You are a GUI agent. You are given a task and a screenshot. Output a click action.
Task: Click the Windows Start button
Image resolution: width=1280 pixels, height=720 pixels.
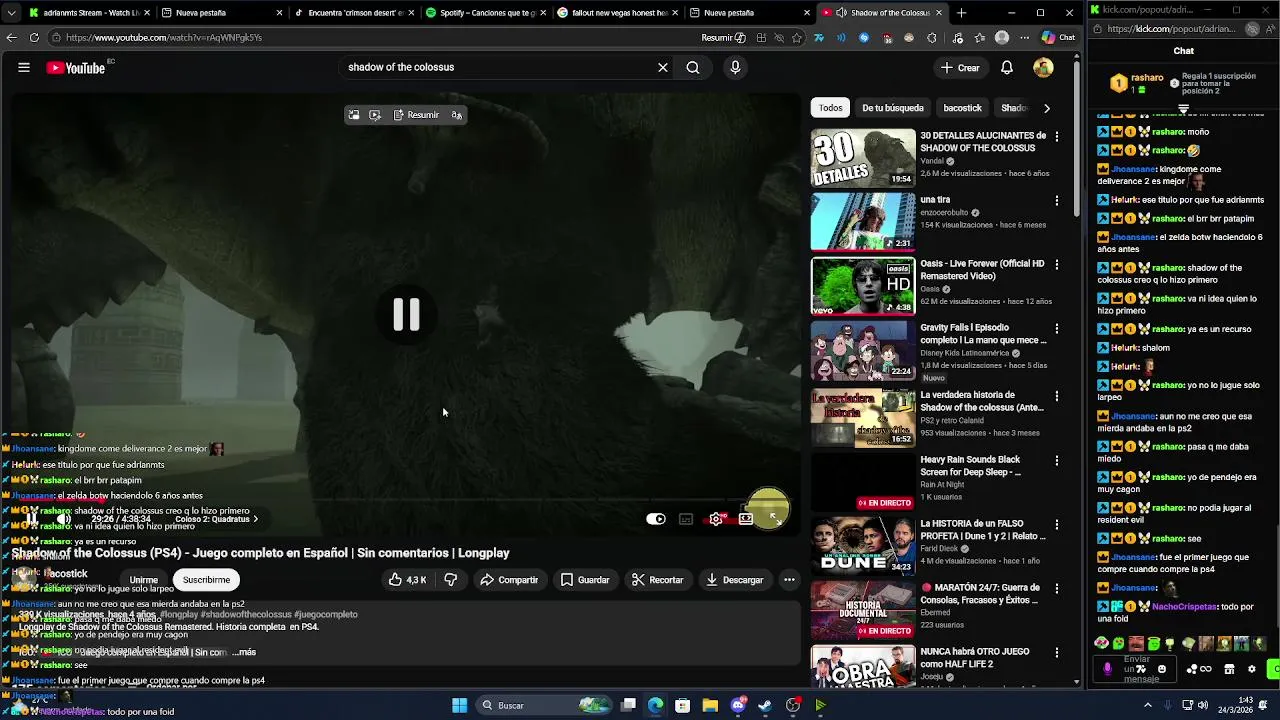coord(459,705)
